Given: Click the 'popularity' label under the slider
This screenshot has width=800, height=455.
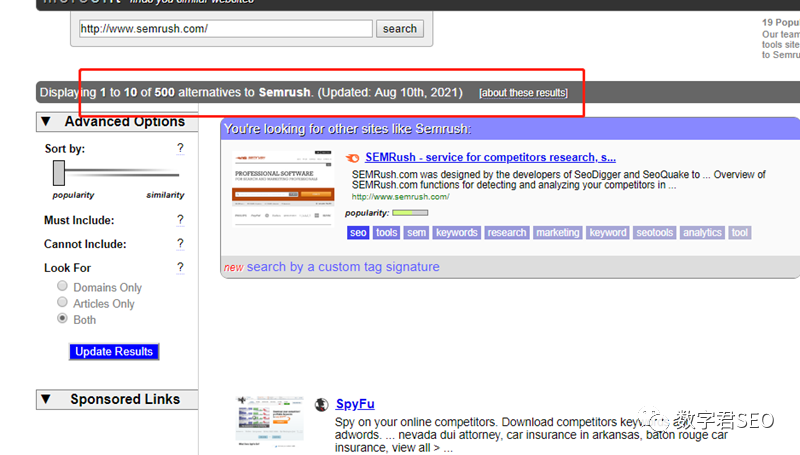Looking at the screenshot, I should tap(73, 195).
